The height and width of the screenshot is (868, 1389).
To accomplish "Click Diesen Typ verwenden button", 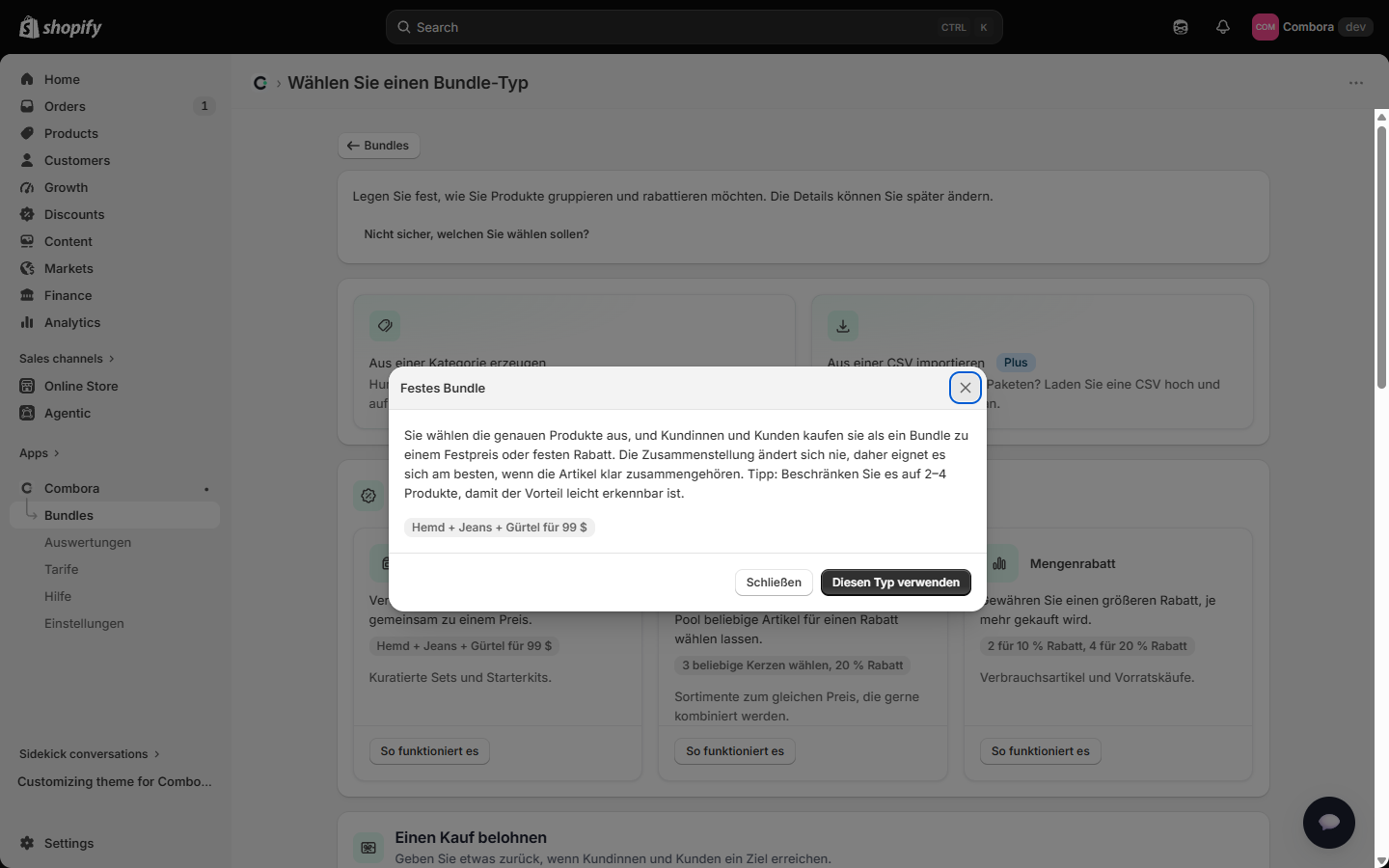I will click(896, 583).
